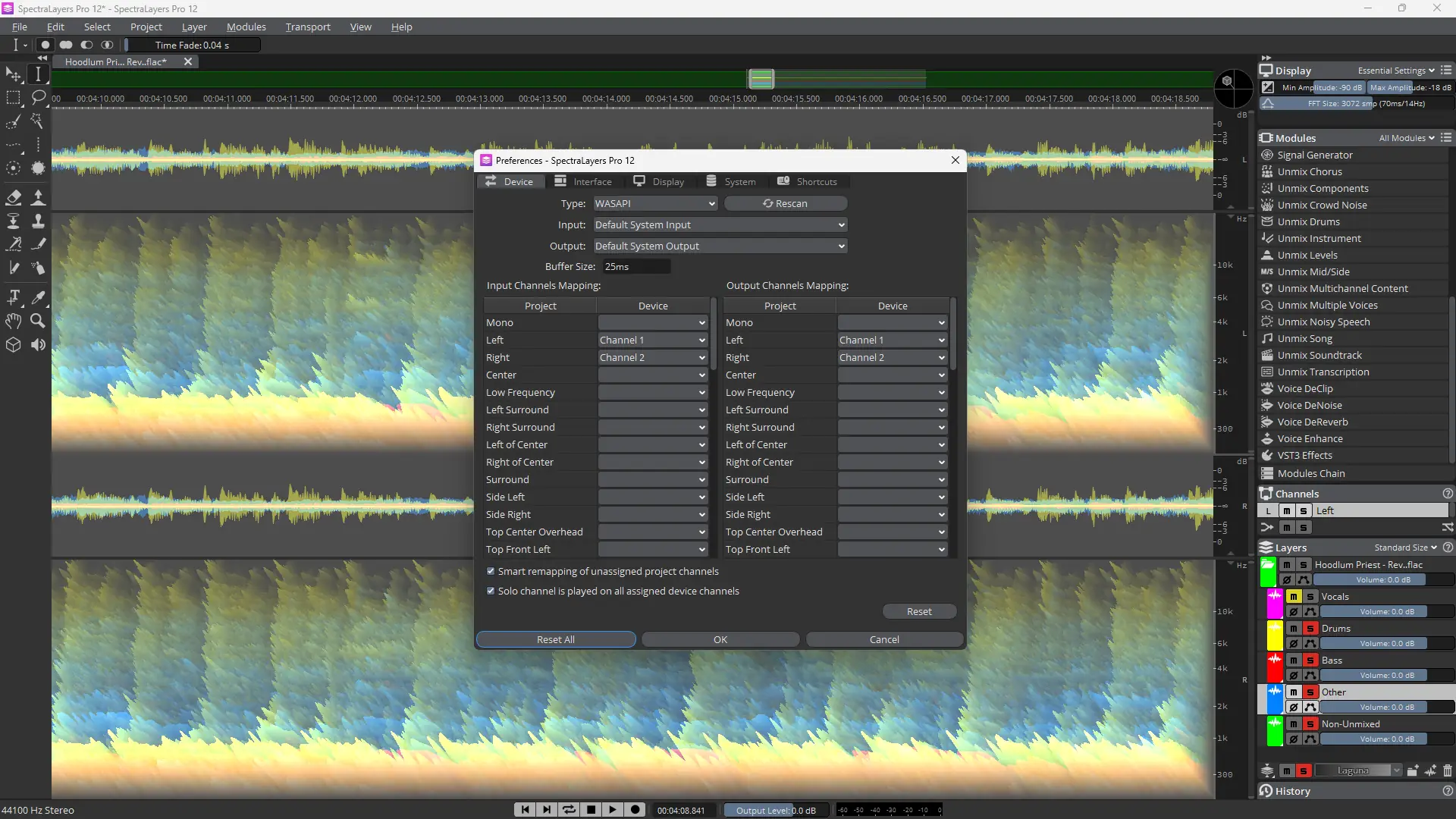Uncheck Solo channel played on all channels
This screenshot has width=1456, height=819.
click(491, 591)
